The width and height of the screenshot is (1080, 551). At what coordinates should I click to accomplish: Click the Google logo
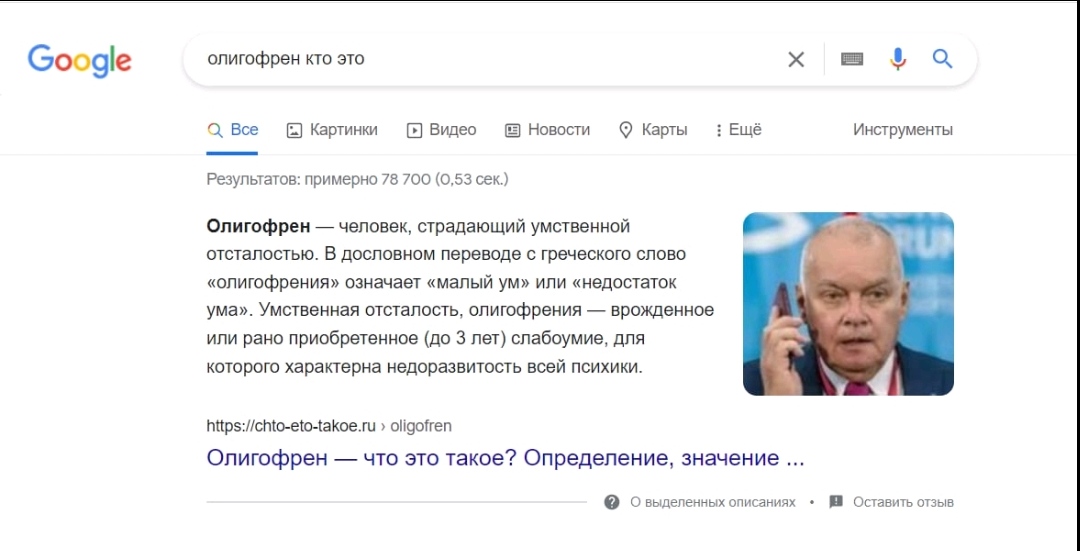click(79, 61)
